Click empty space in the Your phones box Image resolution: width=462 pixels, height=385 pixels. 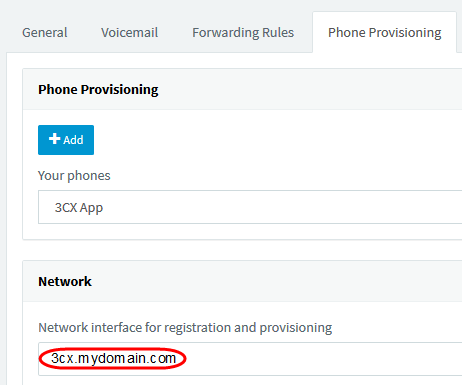click(x=283, y=207)
